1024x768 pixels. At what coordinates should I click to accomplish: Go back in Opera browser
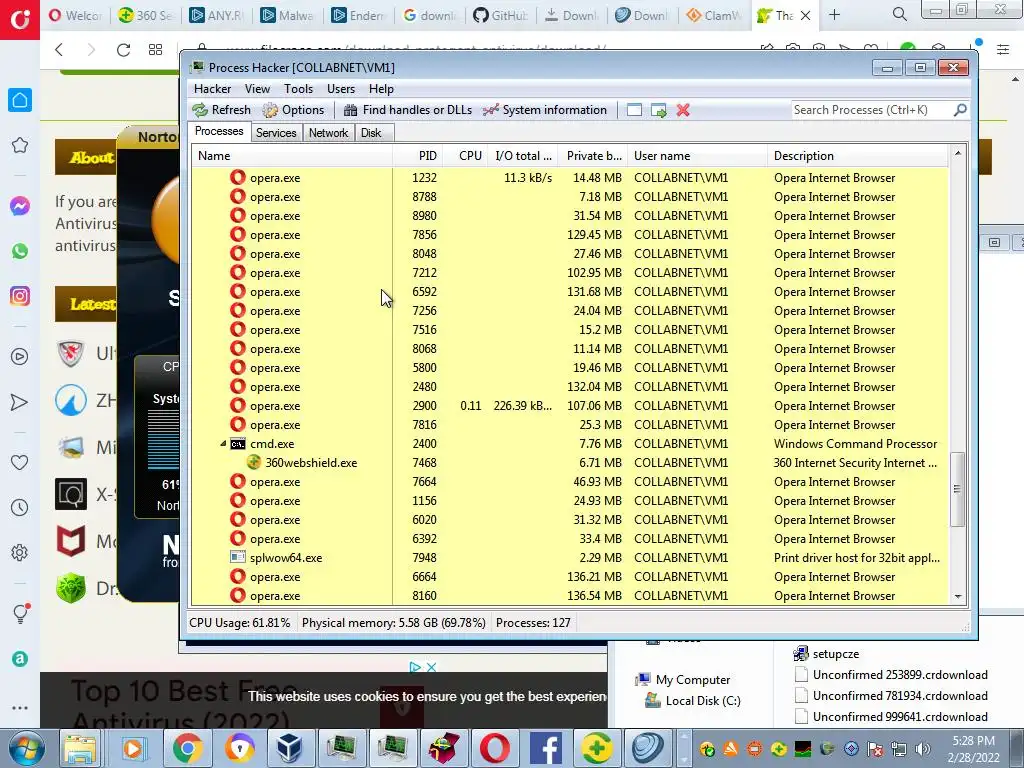point(59,50)
